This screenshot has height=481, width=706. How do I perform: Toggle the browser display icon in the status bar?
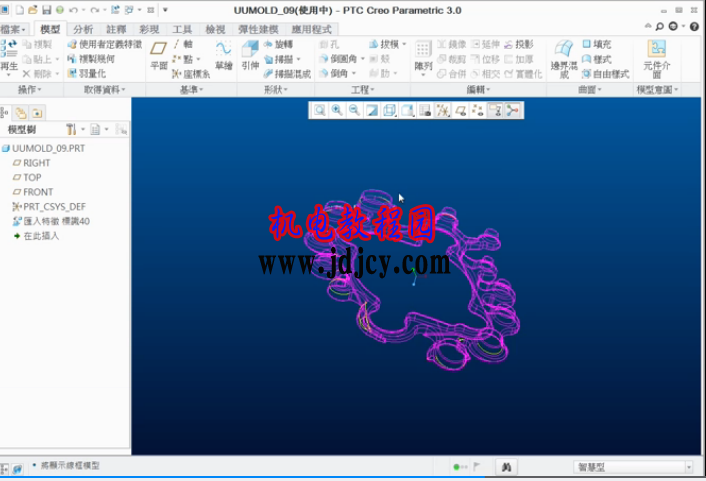tap(17, 469)
